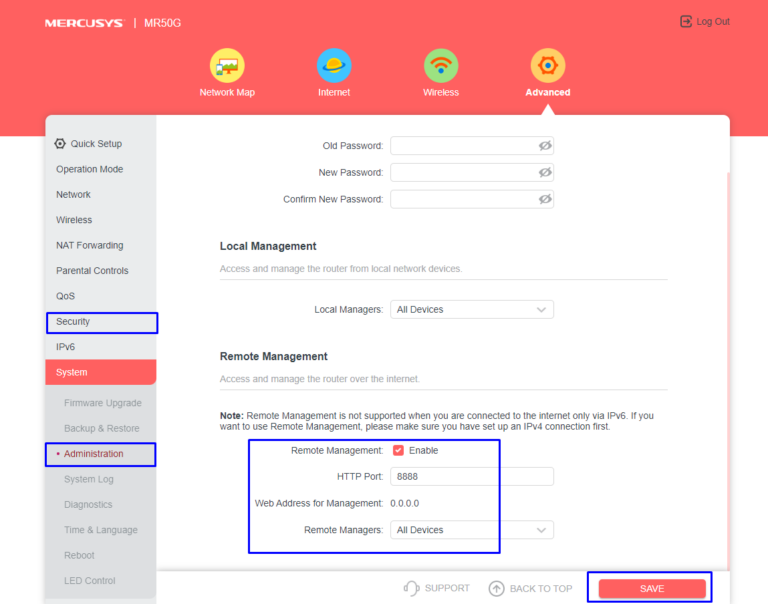Click the Support headset icon
The image size is (768, 604).
[411, 588]
